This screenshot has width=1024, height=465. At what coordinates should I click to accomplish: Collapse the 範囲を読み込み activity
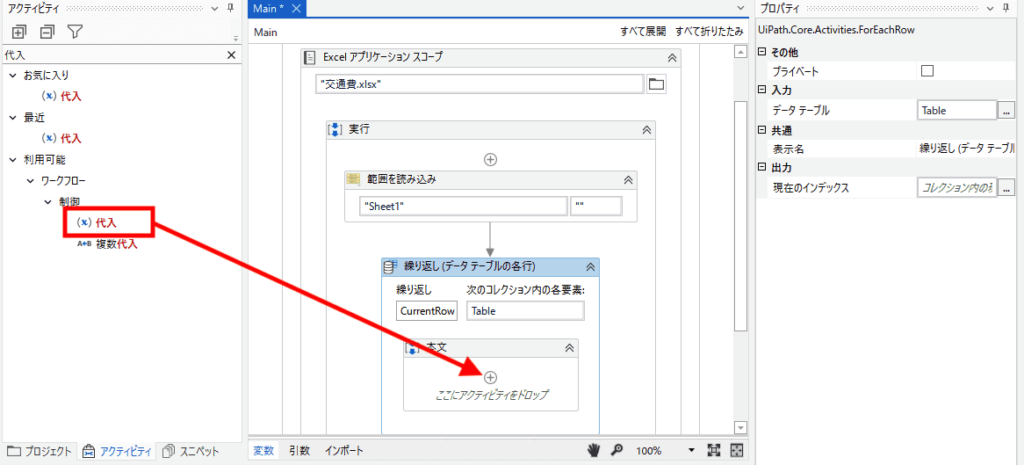click(x=628, y=180)
